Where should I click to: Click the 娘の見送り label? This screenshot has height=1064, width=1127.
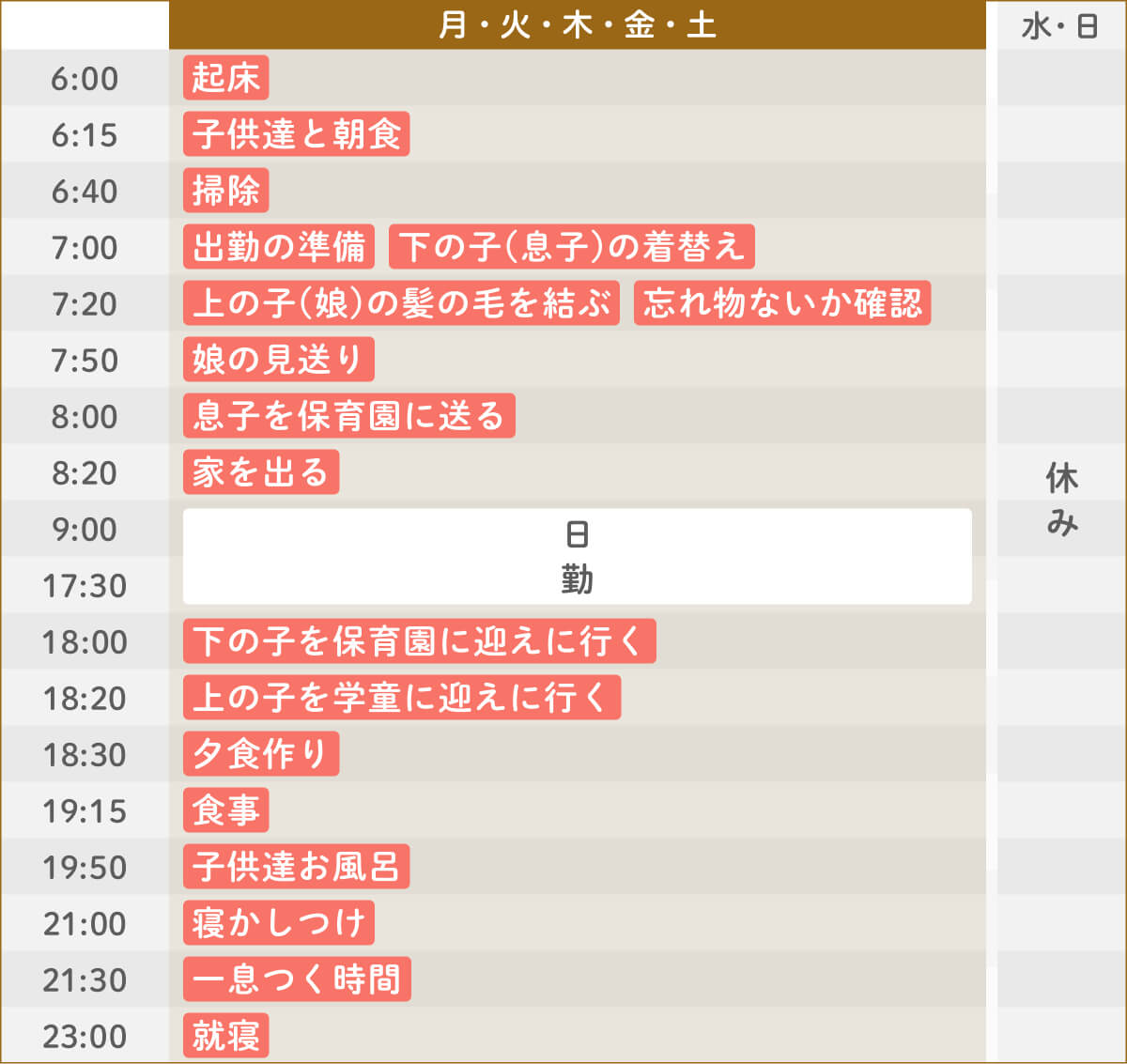[279, 360]
